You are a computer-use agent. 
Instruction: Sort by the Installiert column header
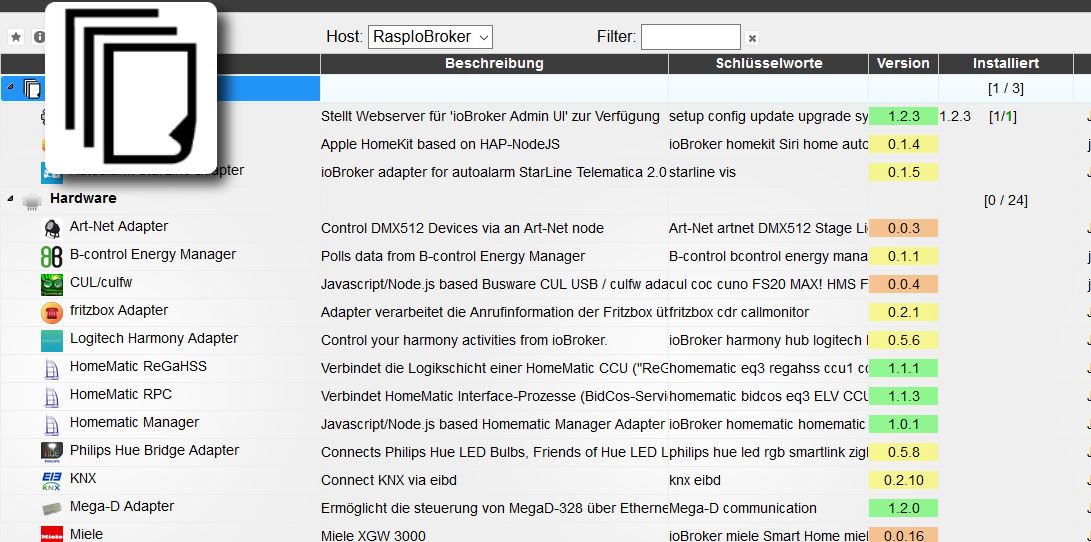pos(1005,63)
